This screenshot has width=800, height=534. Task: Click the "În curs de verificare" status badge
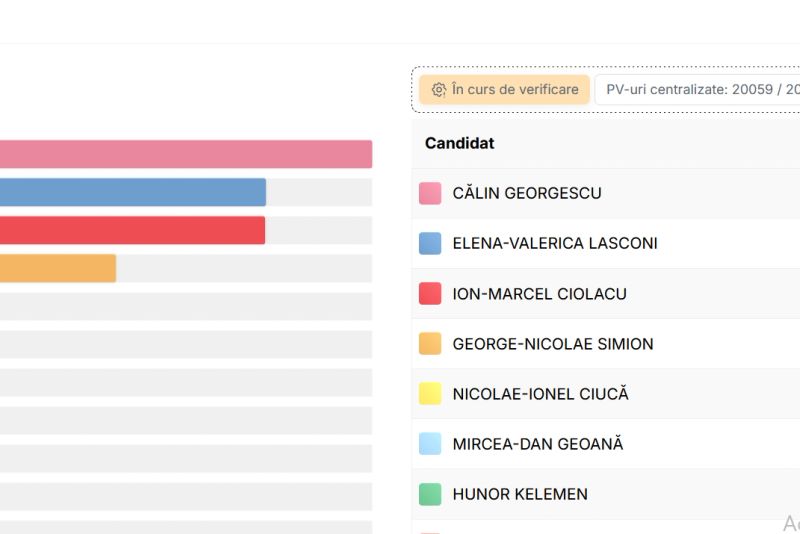(x=504, y=90)
